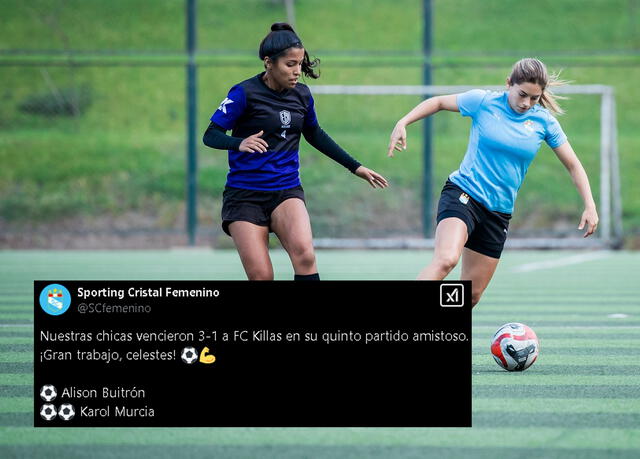Click the soccer ball emoji after celestes
Viewport: 640px width, 459px height.
(x=189, y=355)
